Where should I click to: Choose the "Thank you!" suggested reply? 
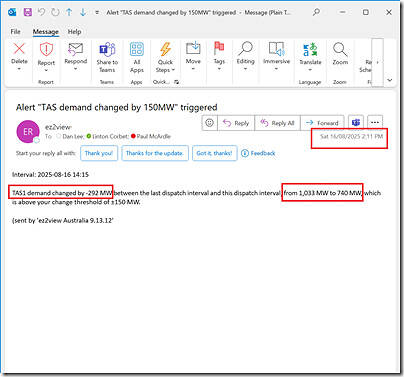tap(99, 153)
